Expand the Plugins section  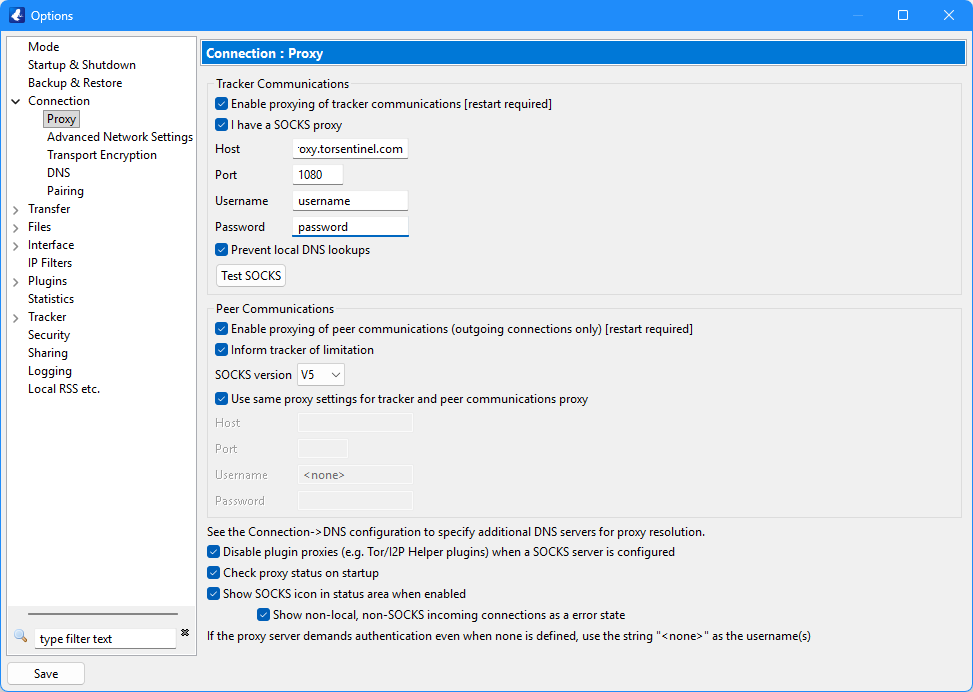point(14,280)
